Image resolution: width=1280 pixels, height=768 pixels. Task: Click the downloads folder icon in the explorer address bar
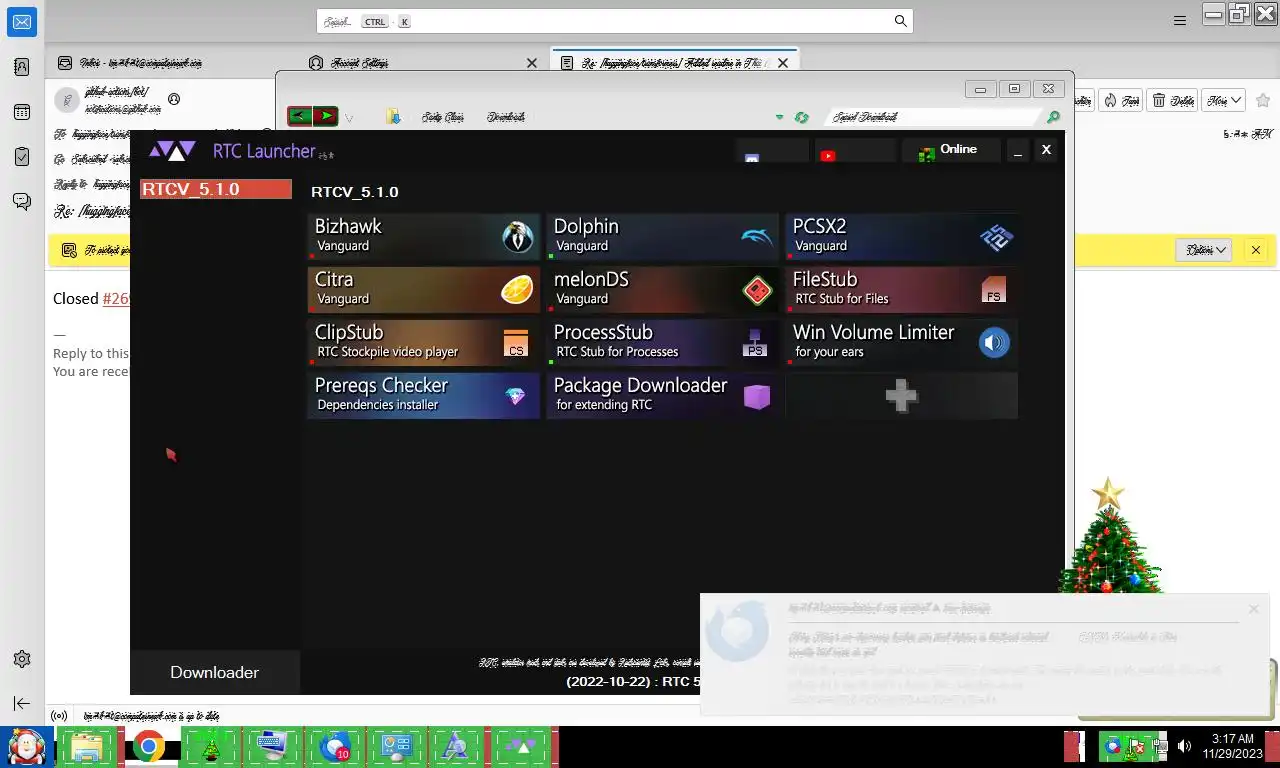coord(394,117)
